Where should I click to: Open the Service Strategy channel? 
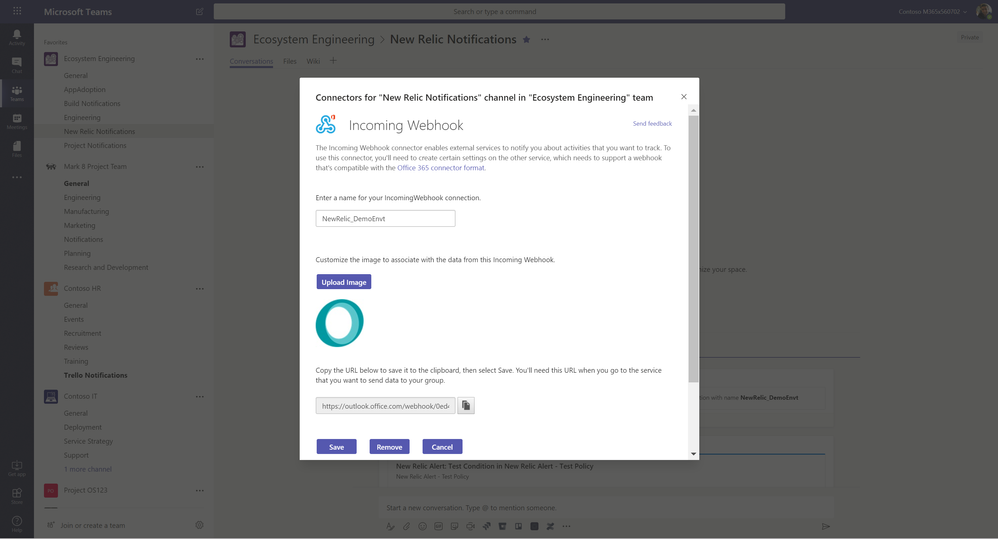(x=88, y=441)
